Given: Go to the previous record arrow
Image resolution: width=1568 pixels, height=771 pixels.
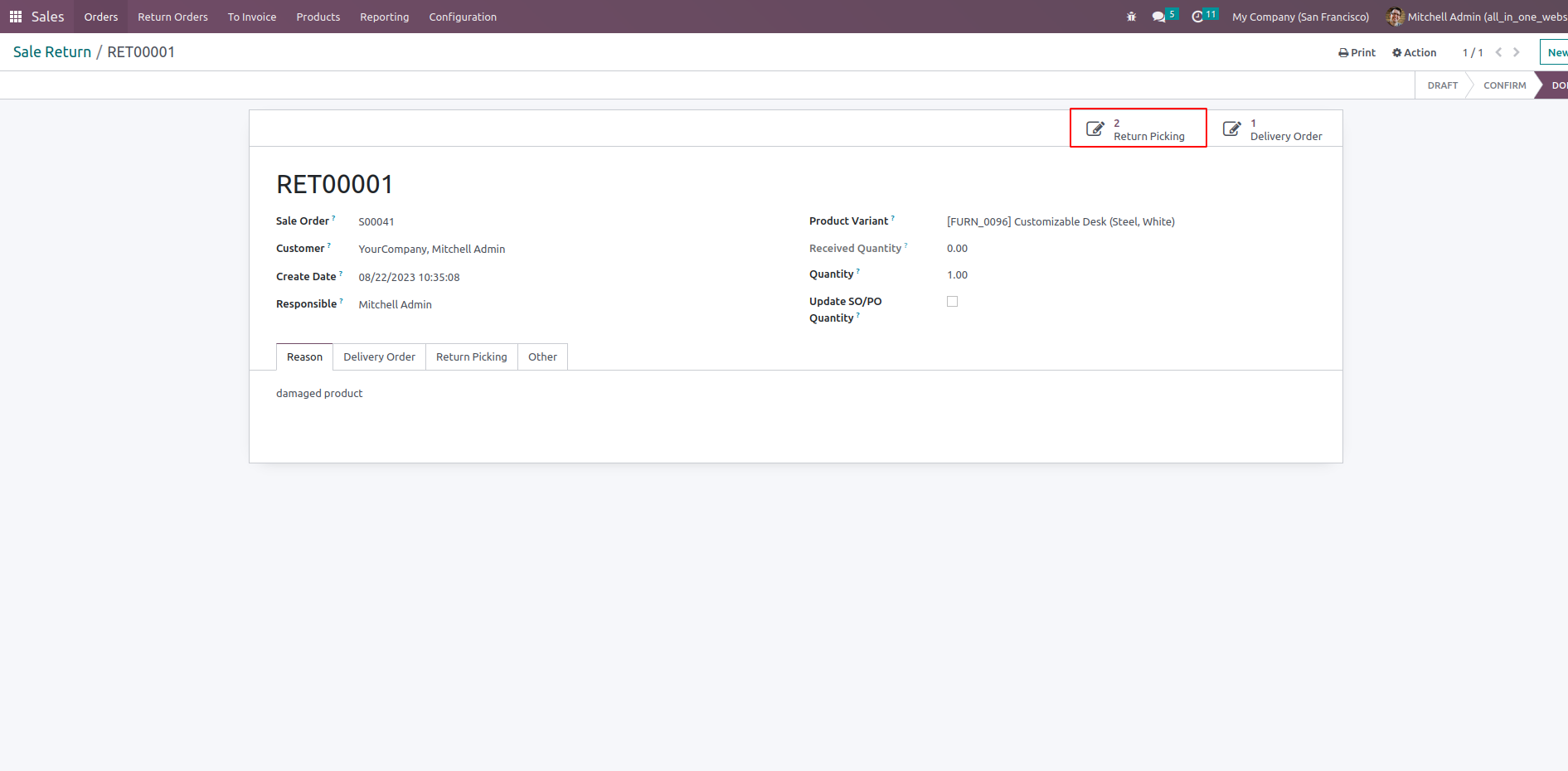Looking at the screenshot, I should tap(1498, 52).
